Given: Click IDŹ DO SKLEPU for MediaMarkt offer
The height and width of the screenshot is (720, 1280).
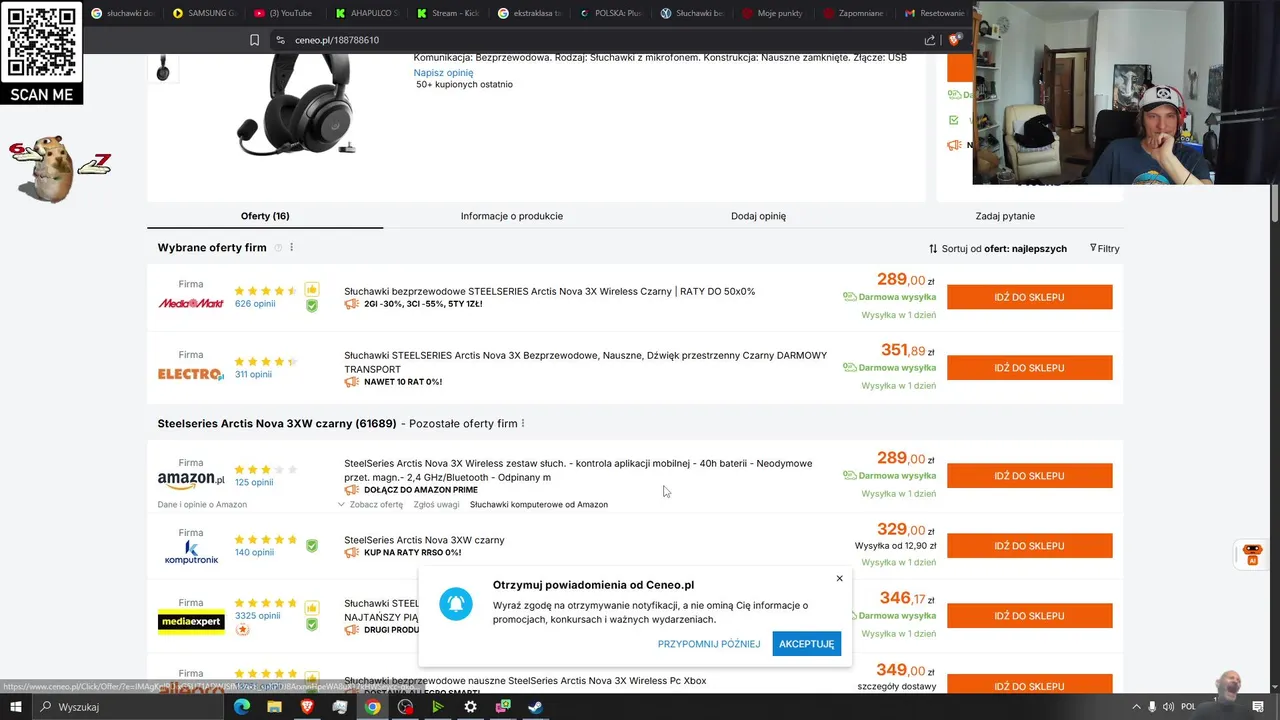Looking at the screenshot, I should click(x=1029, y=297).
